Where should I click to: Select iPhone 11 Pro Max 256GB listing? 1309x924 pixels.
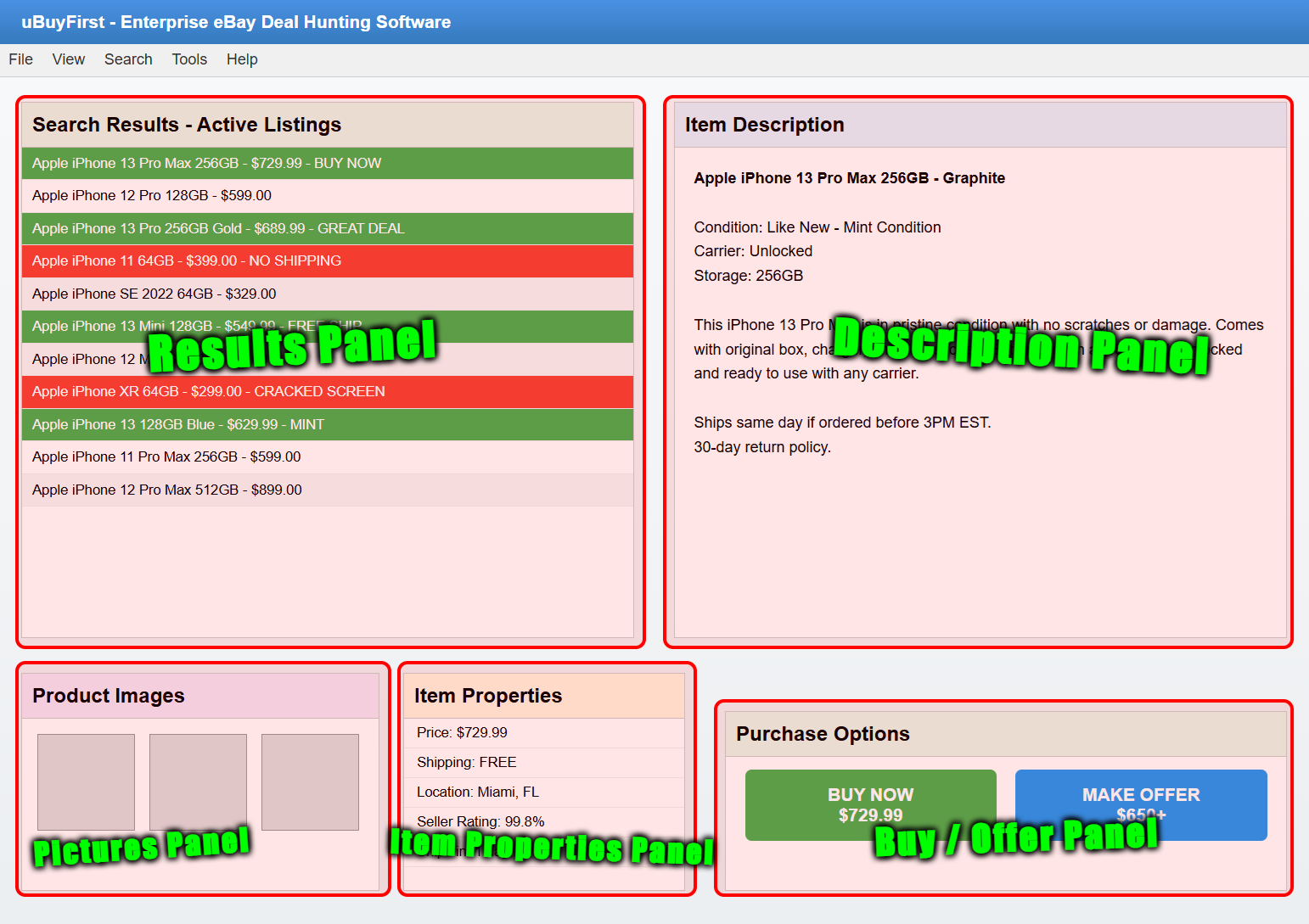(328, 457)
